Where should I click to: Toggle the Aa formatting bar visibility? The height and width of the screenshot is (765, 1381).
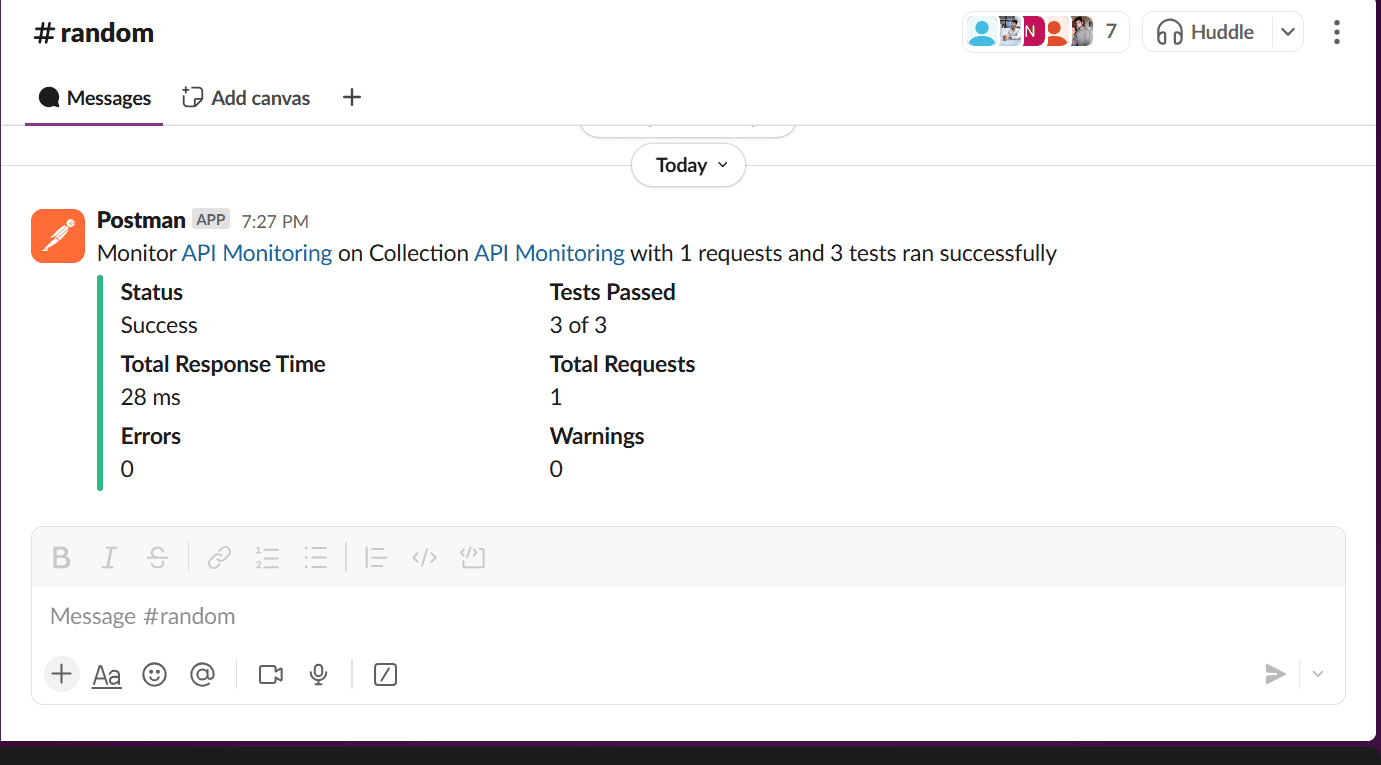click(106, 674)
